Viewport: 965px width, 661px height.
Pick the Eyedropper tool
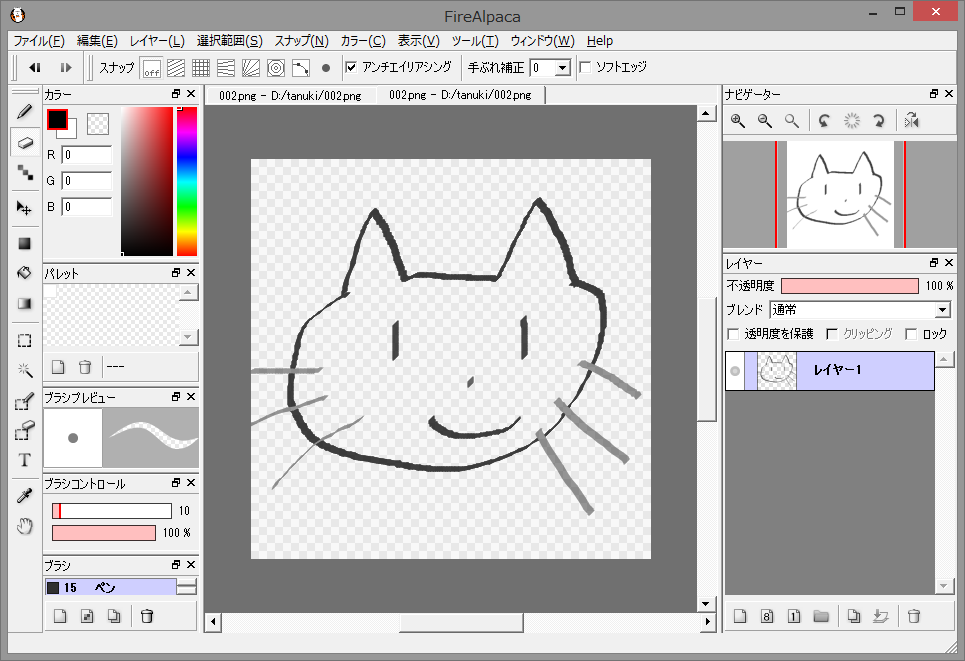tap(24, 493)
